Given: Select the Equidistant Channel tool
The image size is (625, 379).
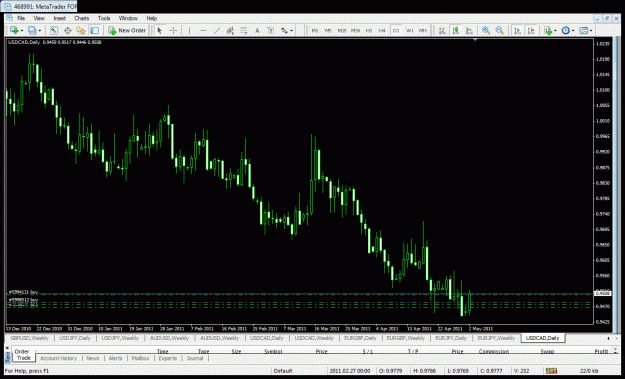Looking at the screenshot, I should click(230, 30).
